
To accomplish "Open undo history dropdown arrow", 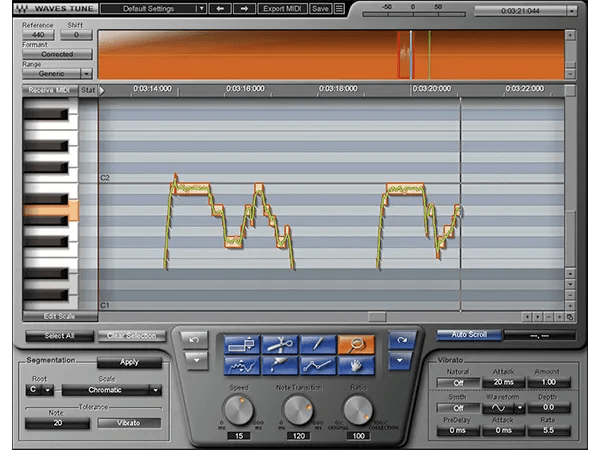I will click(x=196, y=360).
